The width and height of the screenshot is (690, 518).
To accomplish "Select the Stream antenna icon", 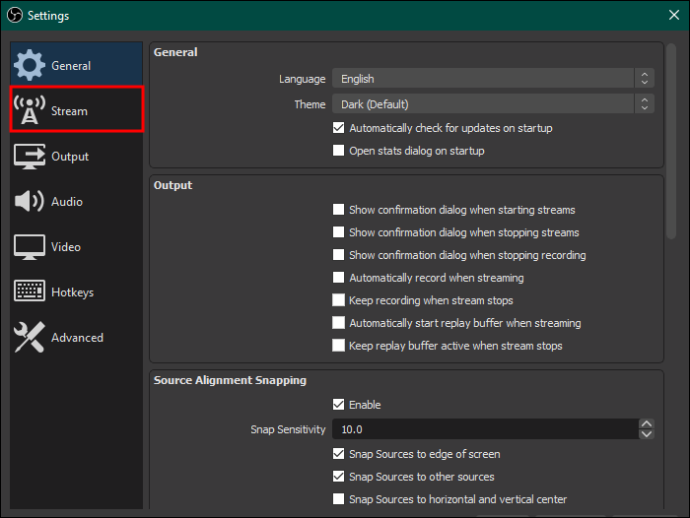I will pyautogui.click(x=29, y=110).
